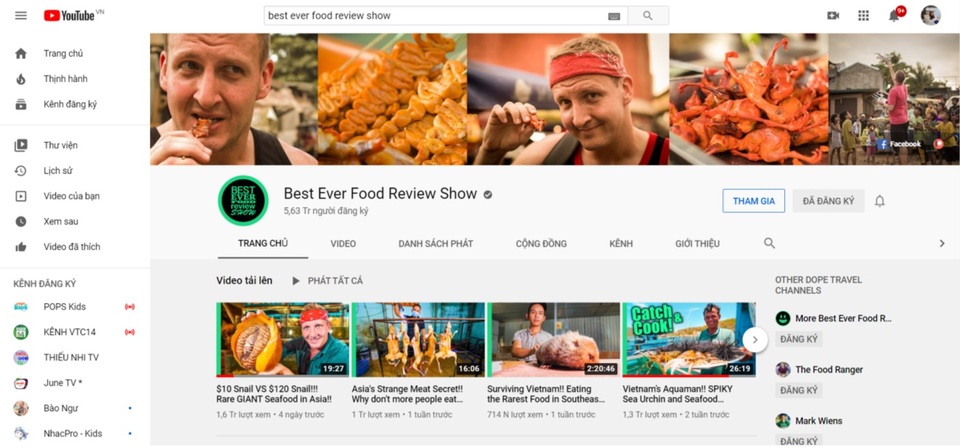Click the Lịch sử history icon
This screenshot has width=960, height=448.
[21, 171]
